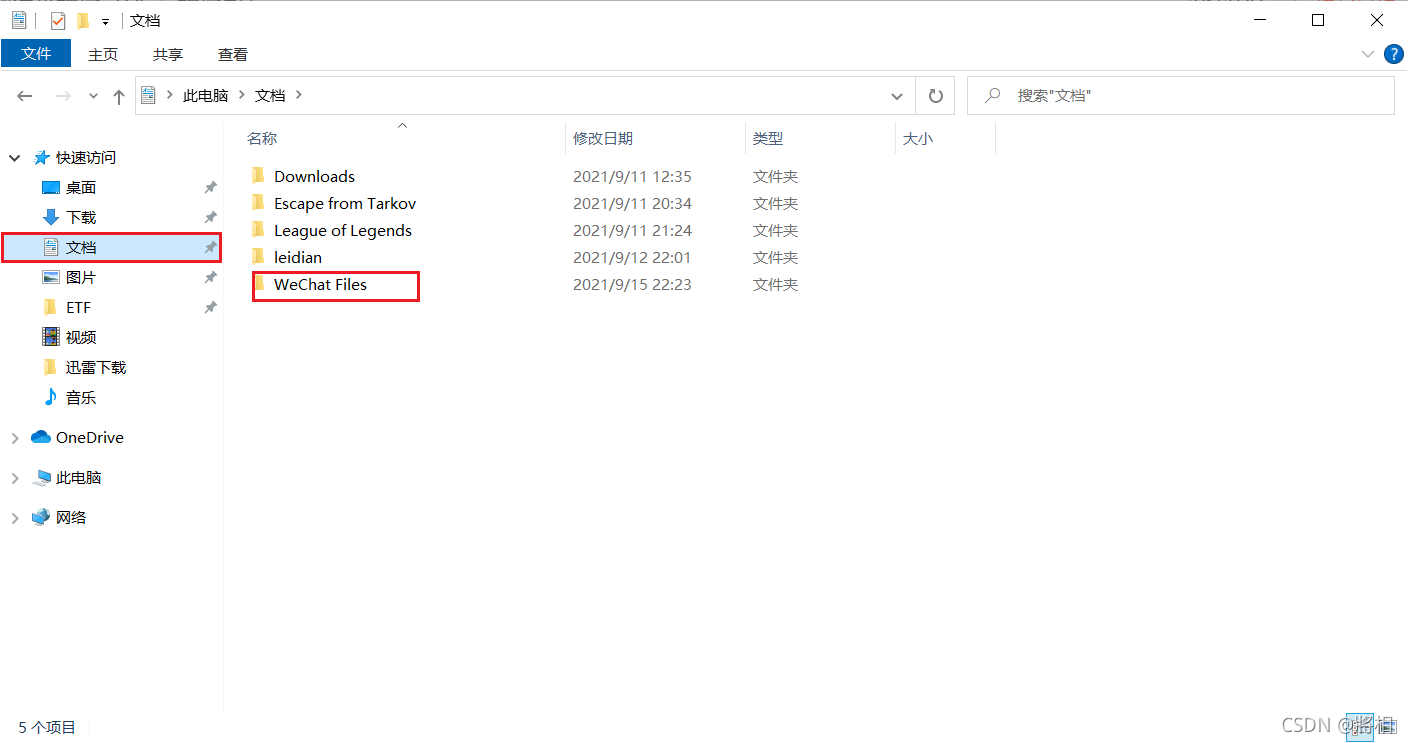Click the document icon in the address bar
1408x743 pixels.
(x=148, y=94)
